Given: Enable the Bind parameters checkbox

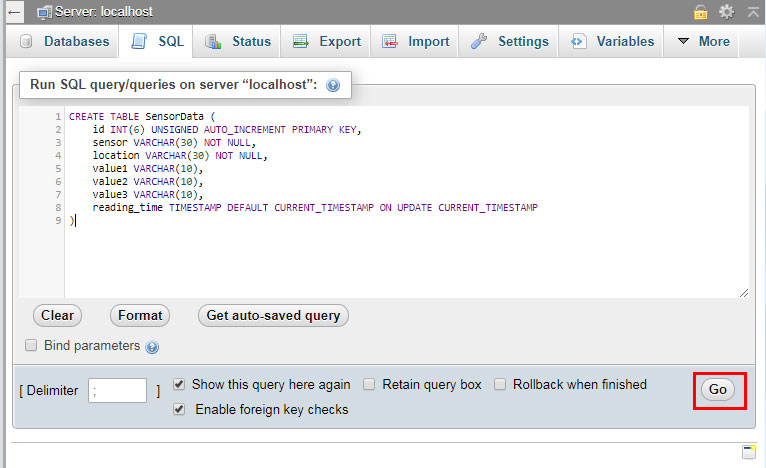Looking at the screenshot, I should (x=31, y=345).
